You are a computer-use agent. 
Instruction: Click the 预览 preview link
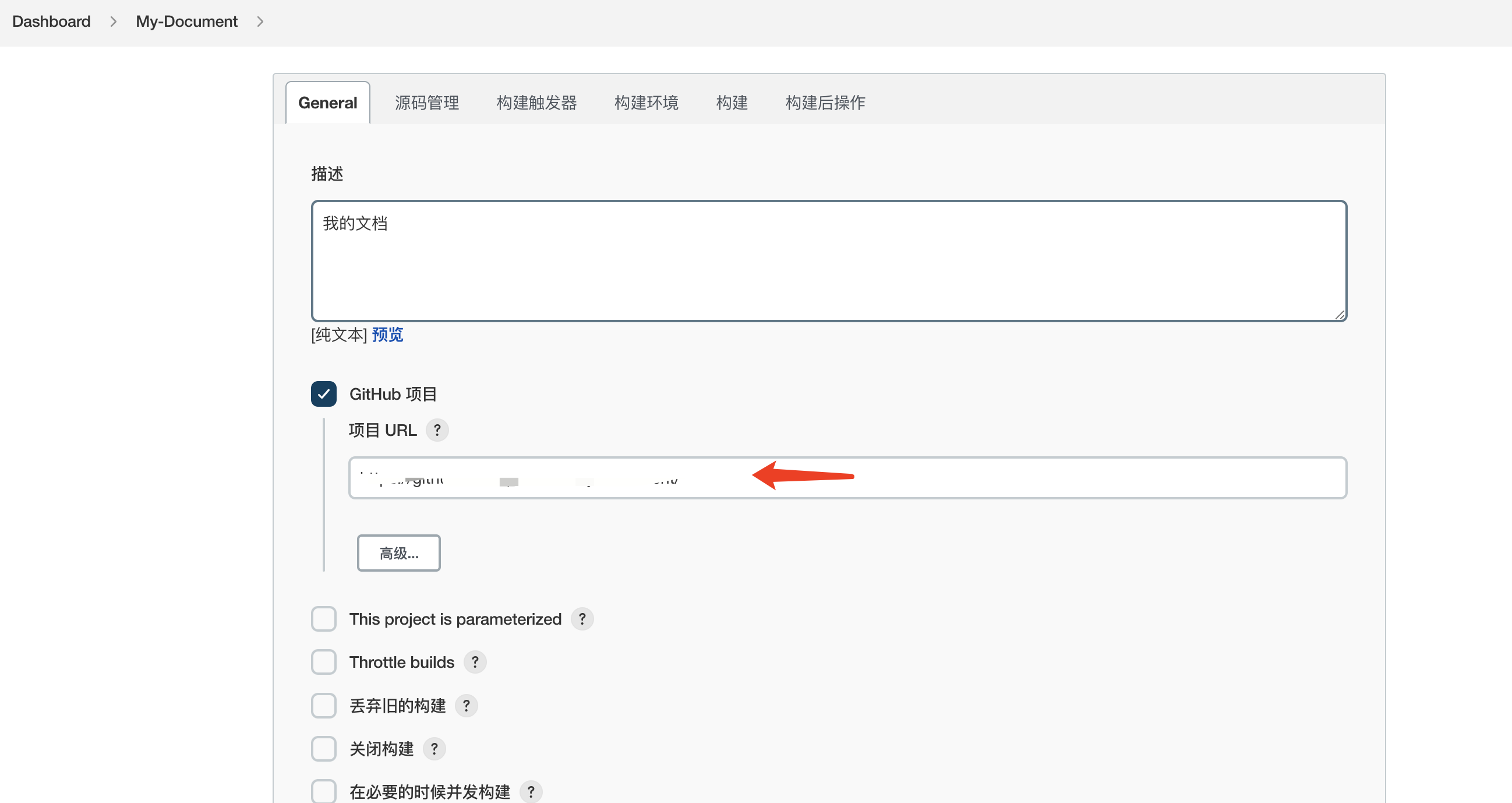coord(387,335)
